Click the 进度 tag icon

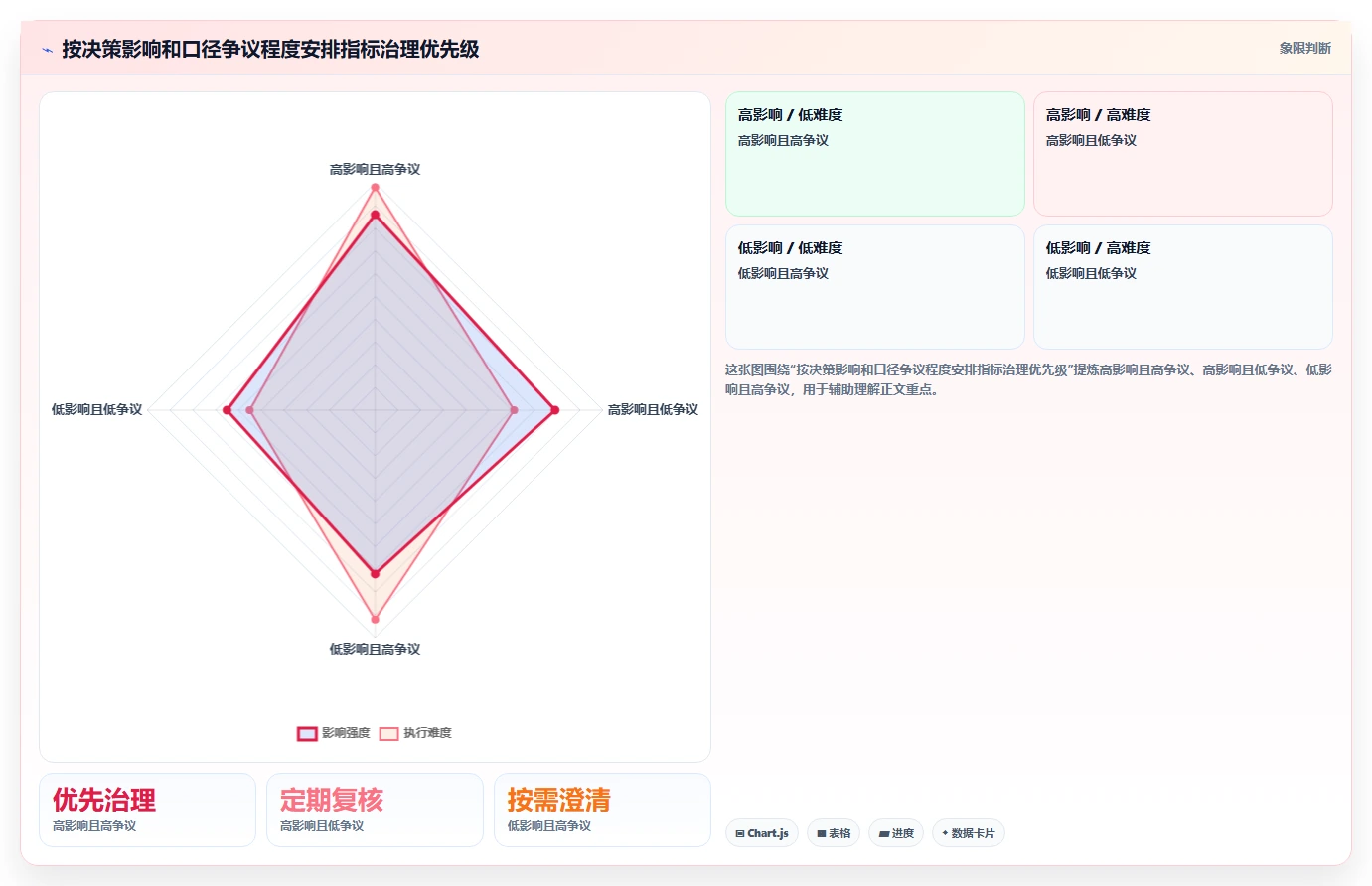[884, 834]
